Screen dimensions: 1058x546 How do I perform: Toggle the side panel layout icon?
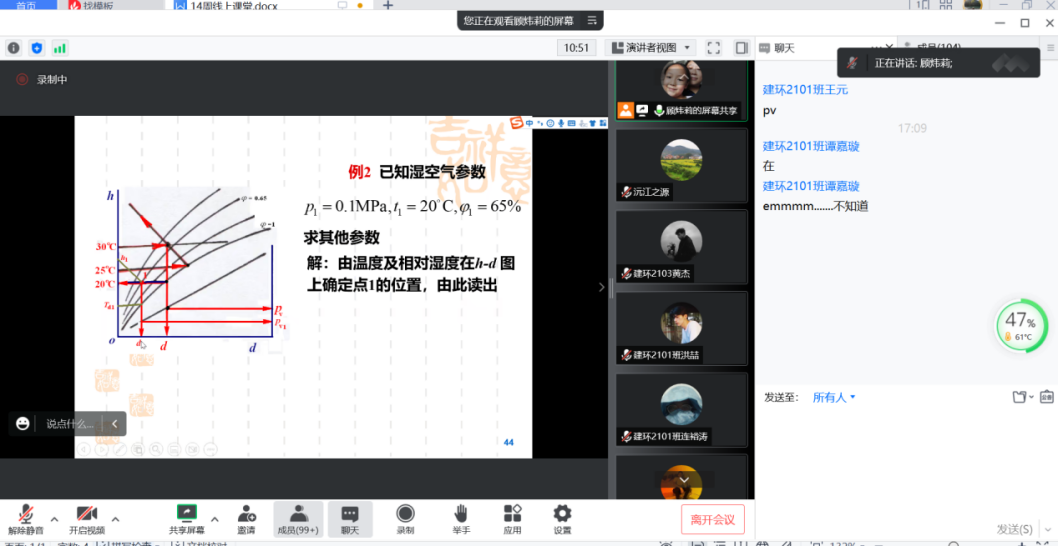[x=741, y=48]
